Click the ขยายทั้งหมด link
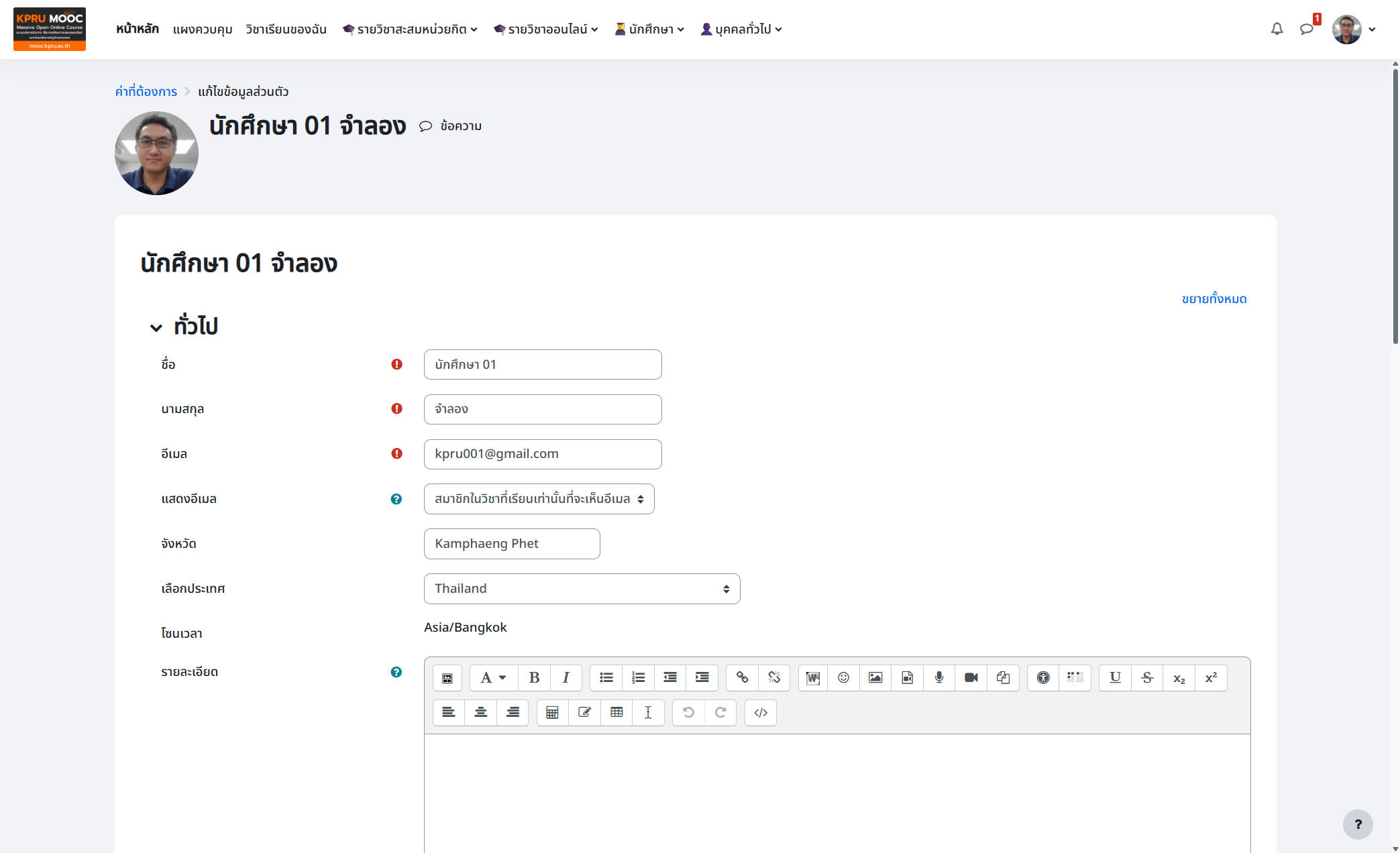The width and height of the screenshot is (1400, 853). [1214, 299]
